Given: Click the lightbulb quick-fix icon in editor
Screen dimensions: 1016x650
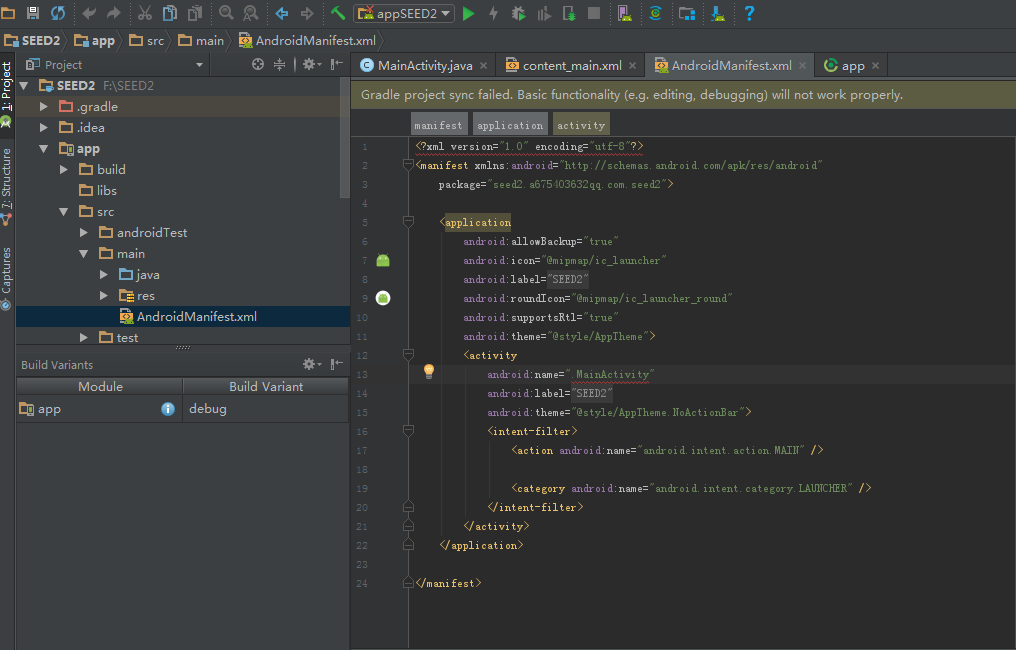Looking at the screenshot, I should [x=429, y=371].
